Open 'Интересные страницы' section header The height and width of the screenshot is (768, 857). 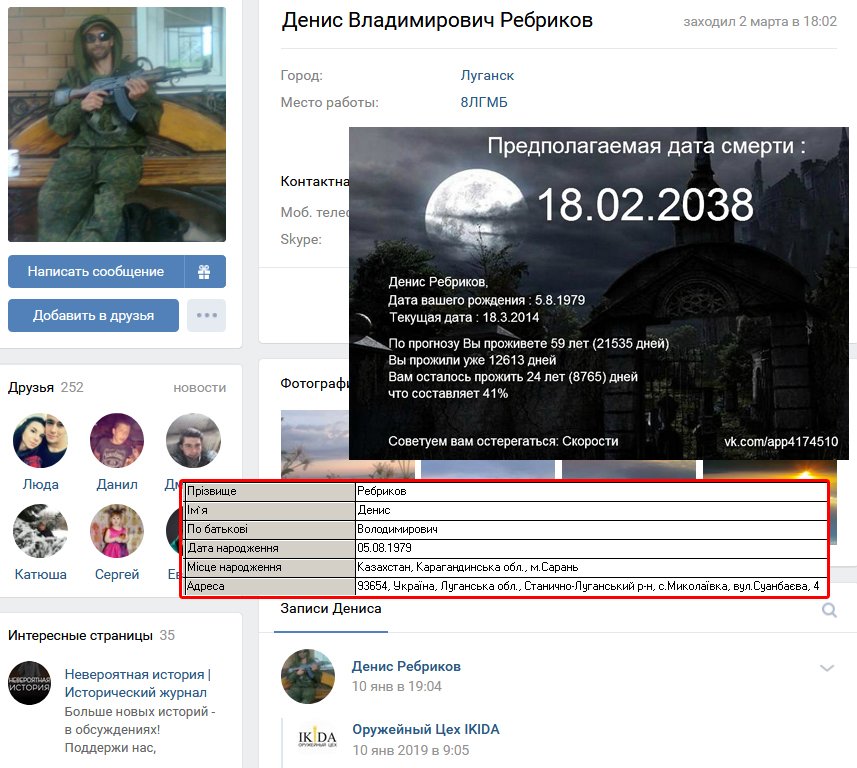pyautogui.click(x=80, y=635)
